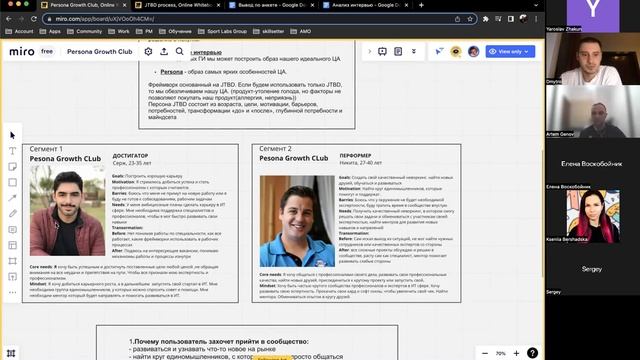Open browser extensions puzzle icon
640x360 pixels.
click(486, 19)
